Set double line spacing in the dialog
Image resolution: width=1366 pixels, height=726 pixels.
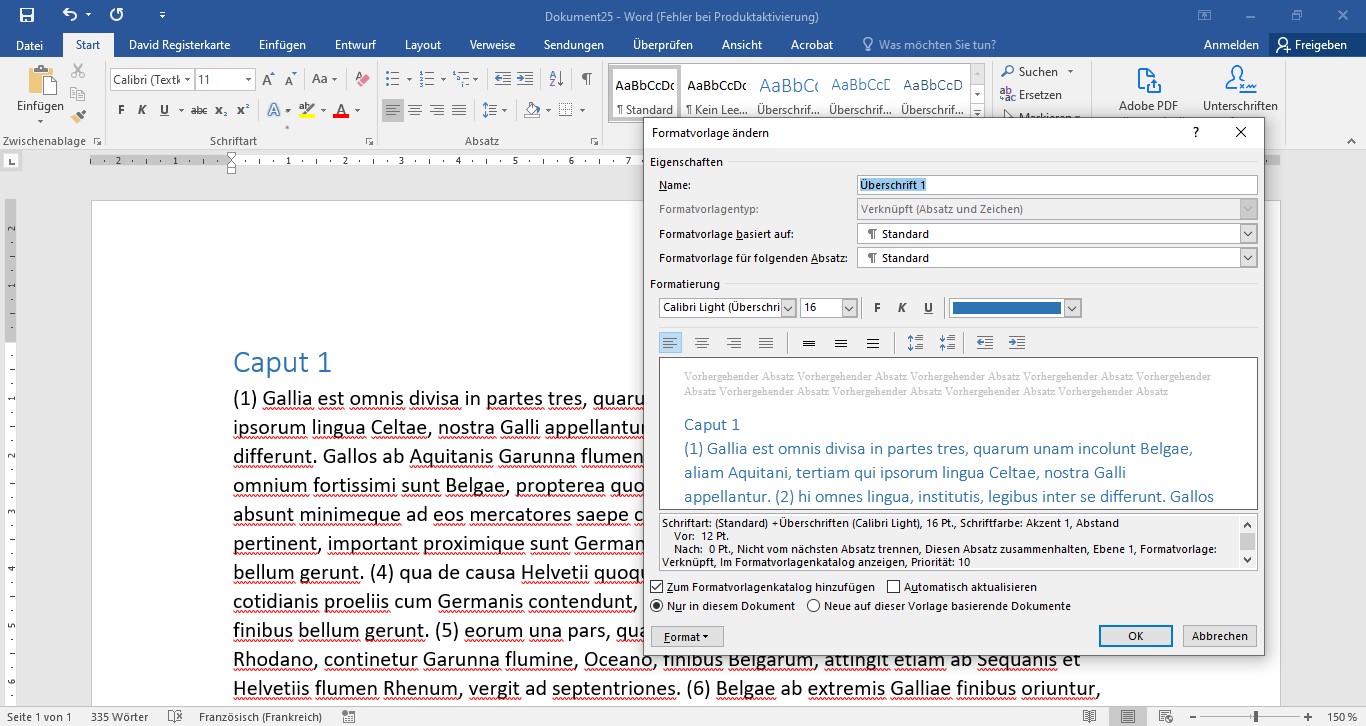[873, 343]
